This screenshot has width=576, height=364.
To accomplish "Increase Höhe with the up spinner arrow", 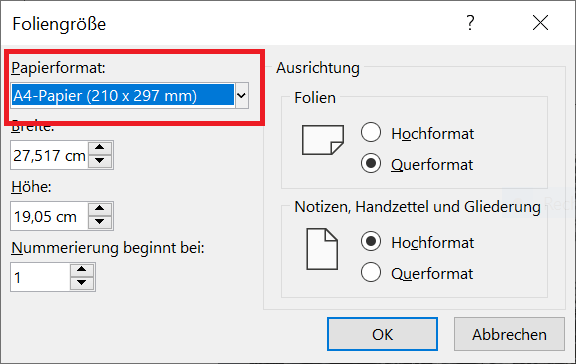I will coord(100,209).
